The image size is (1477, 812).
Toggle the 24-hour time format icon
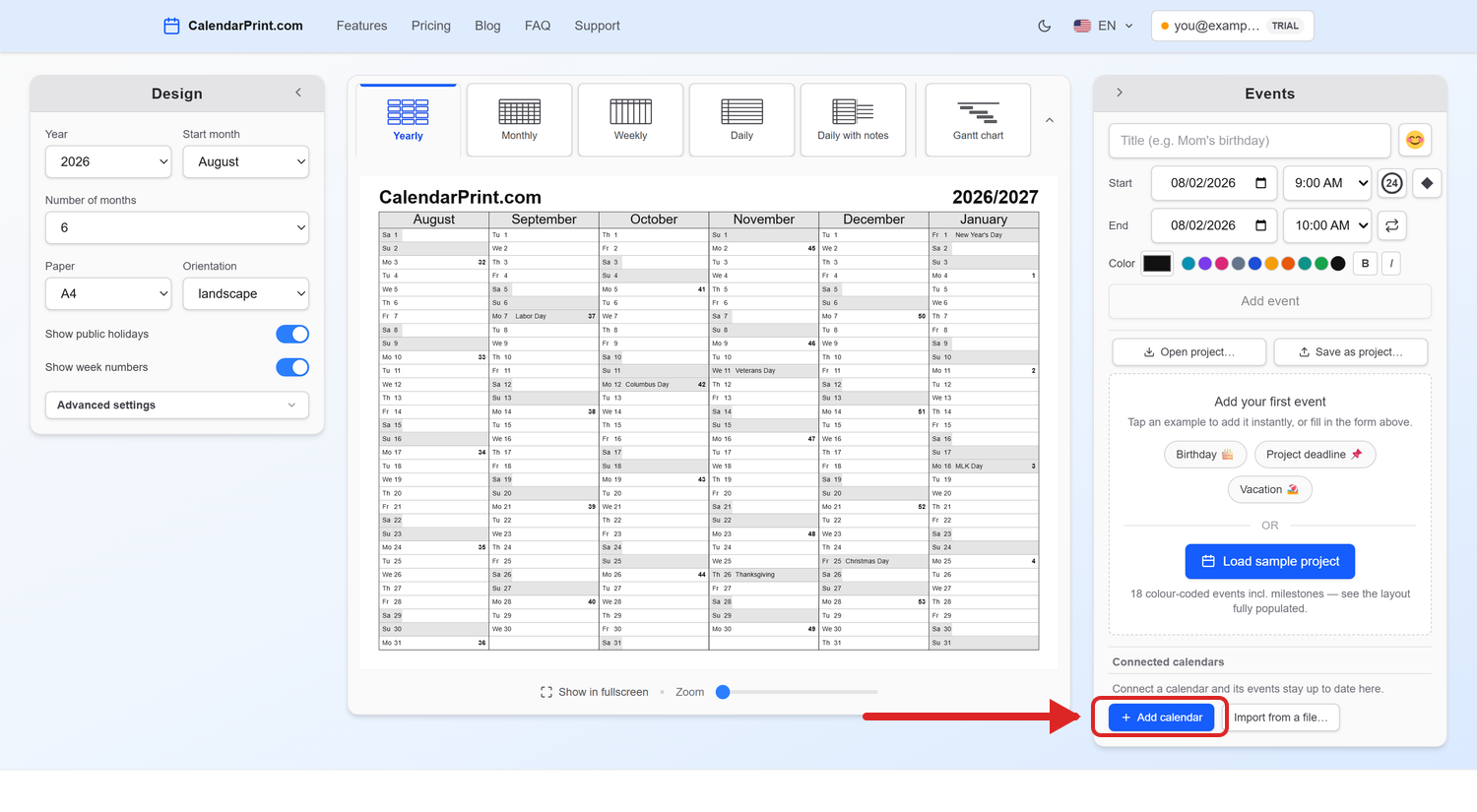pyautogui.click(x=1391, y=183)
